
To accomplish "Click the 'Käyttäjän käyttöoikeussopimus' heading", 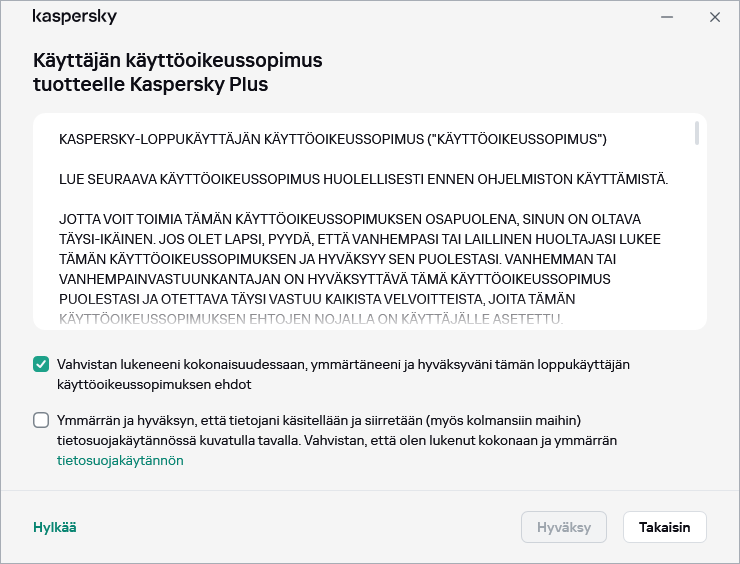I will point(178,60).
